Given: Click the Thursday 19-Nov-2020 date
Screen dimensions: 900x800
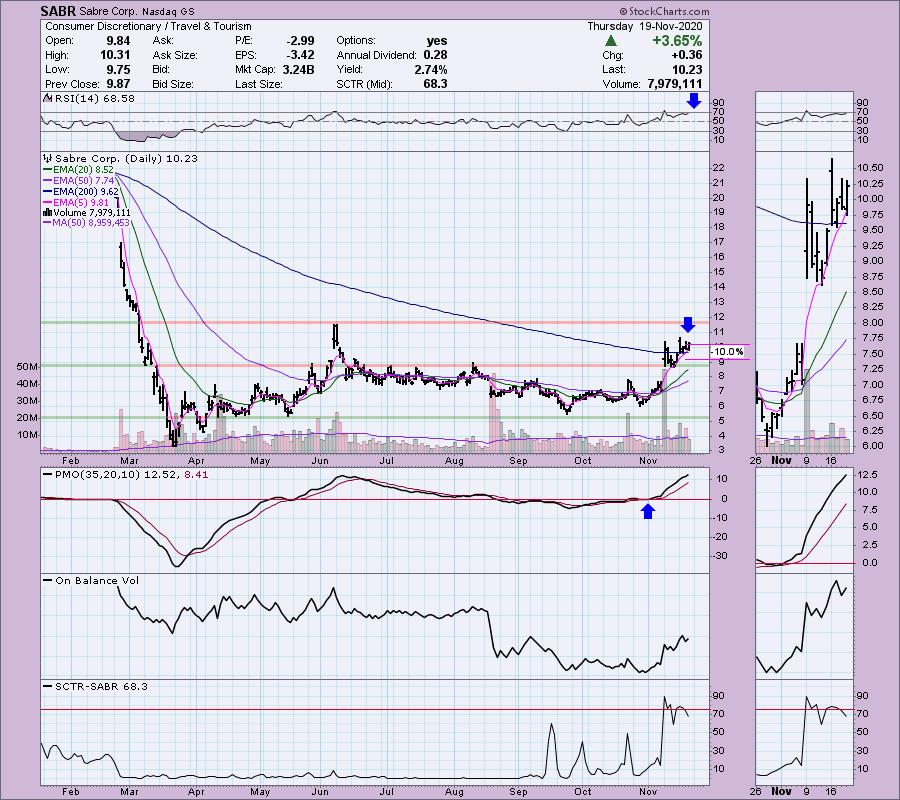Looking at the screenshot, I should 645,26.
